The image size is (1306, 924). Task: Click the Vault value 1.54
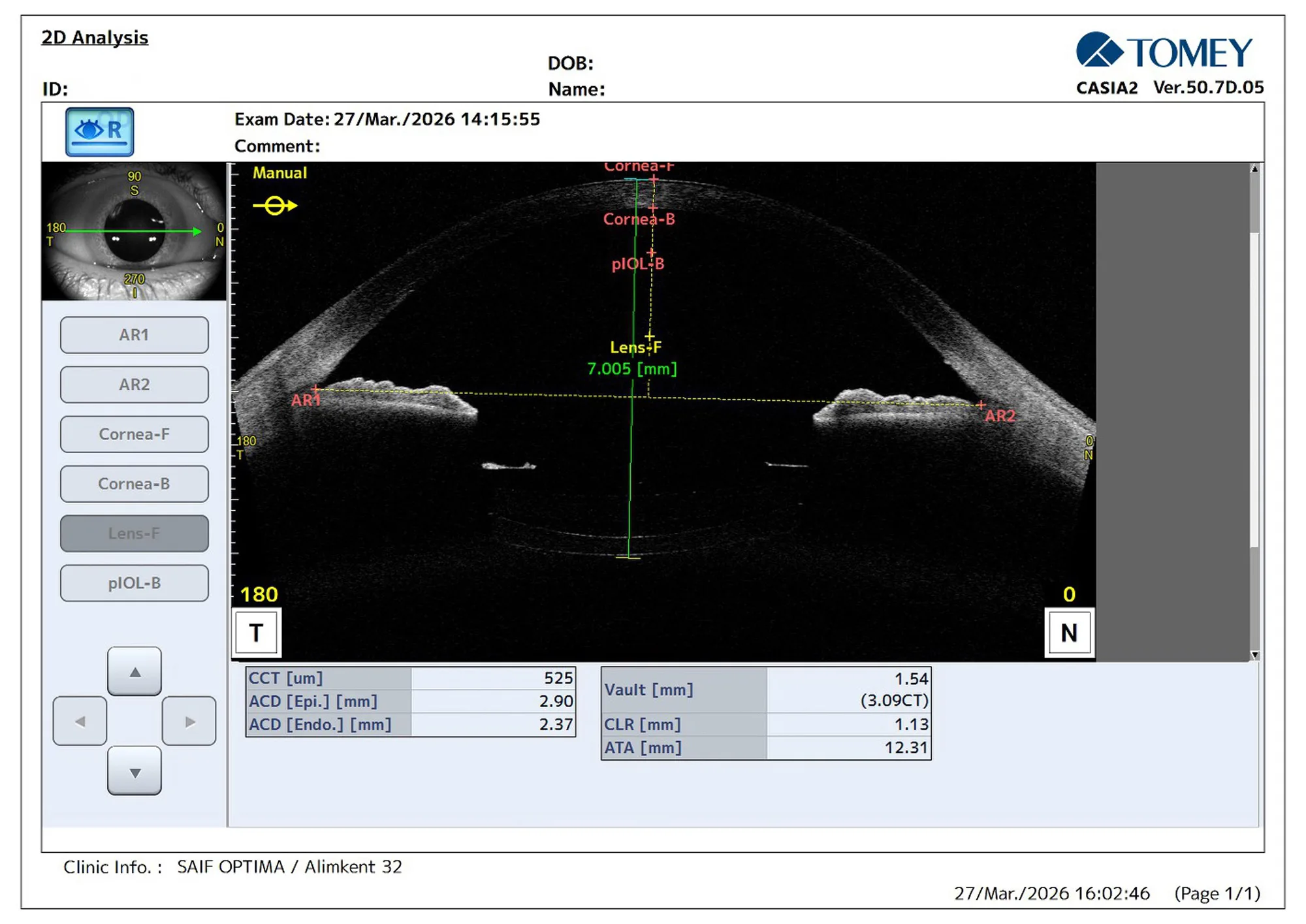[911, 679]
